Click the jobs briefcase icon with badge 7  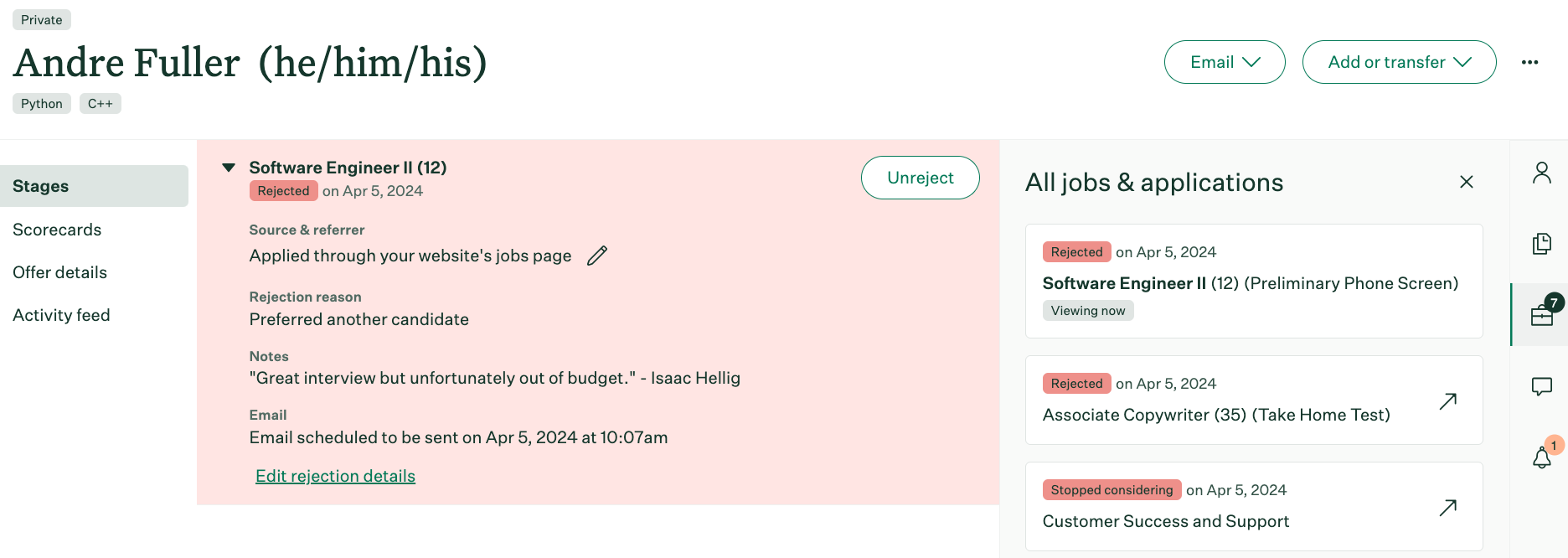[1541, 315]
